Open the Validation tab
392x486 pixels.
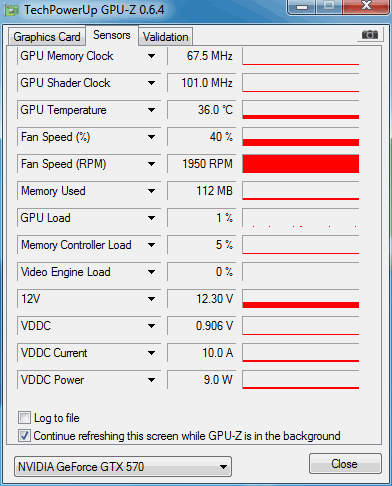166,37
